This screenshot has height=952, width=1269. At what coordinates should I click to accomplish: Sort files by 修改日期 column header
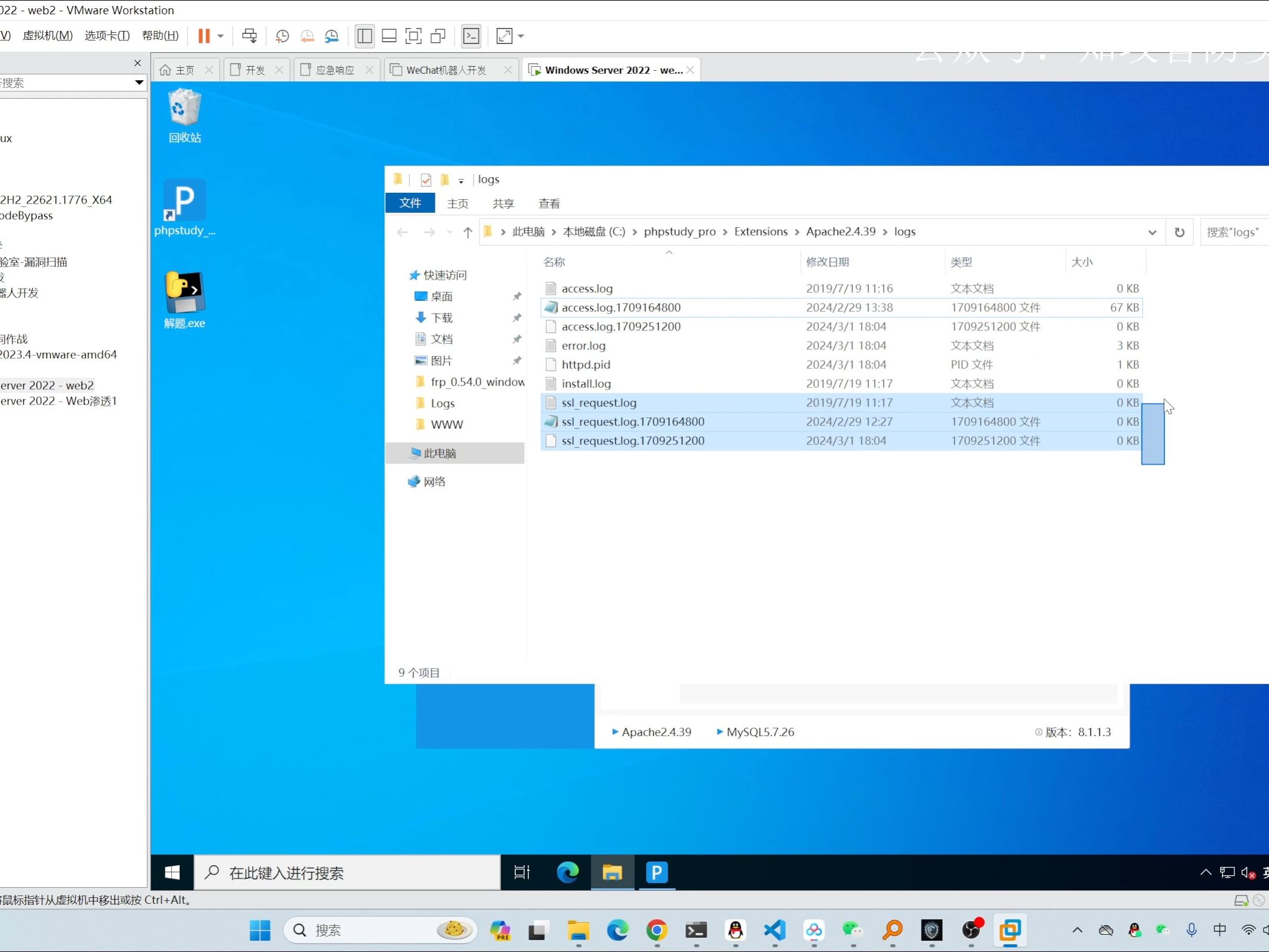click(827, 262)
